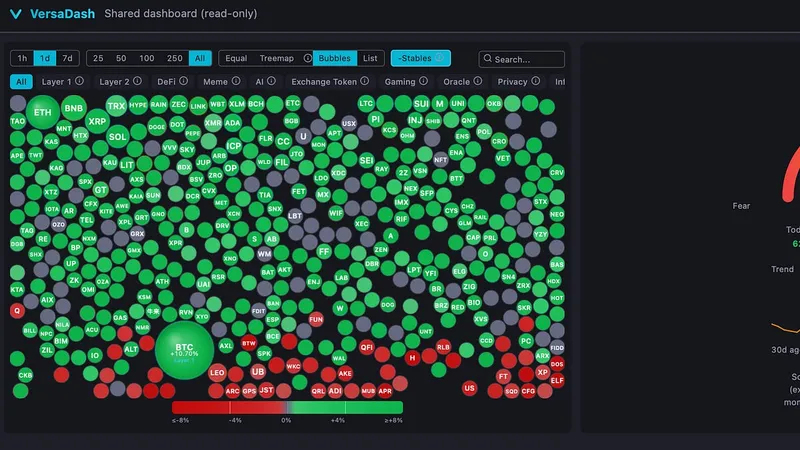Limit view to top 100 coins
Viewport: 800px width, 450px height.
pyautogui.click(x=146, y=58)
